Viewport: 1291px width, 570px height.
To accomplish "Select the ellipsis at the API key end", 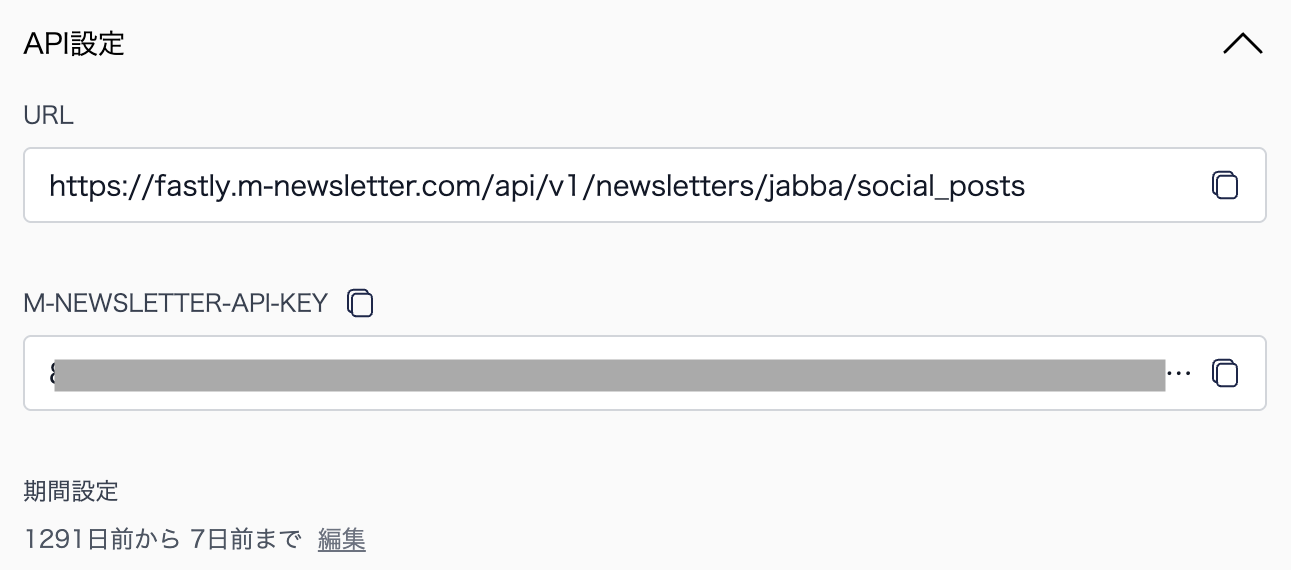I will tap(1180, 375).
